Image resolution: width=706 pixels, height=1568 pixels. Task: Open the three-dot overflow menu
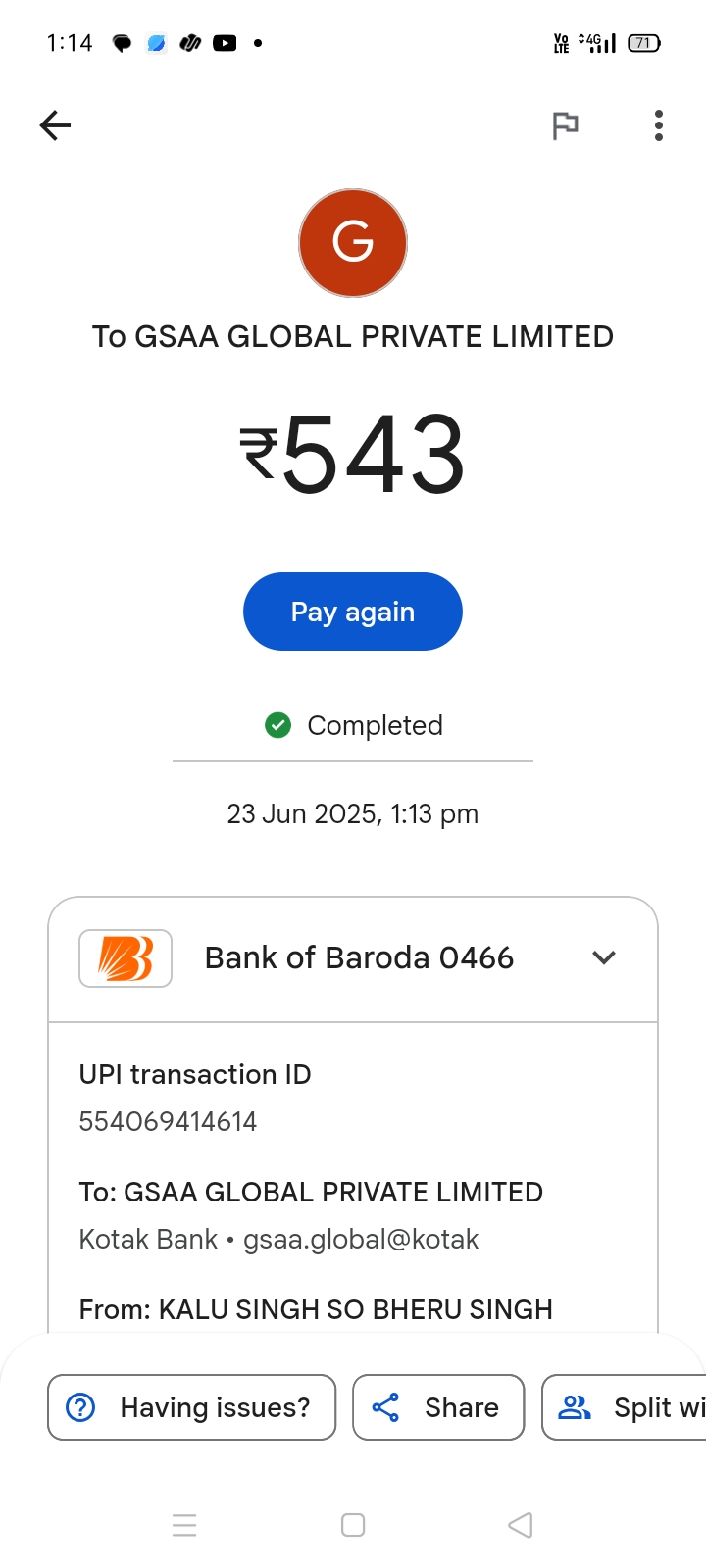tap(658, 125)
